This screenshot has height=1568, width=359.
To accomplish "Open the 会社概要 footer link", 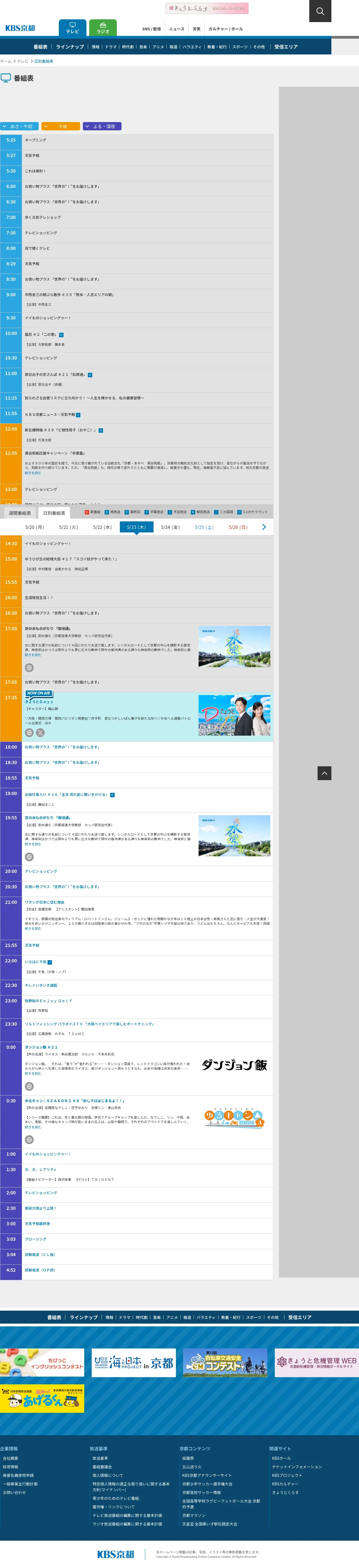I will (10, 1458).
